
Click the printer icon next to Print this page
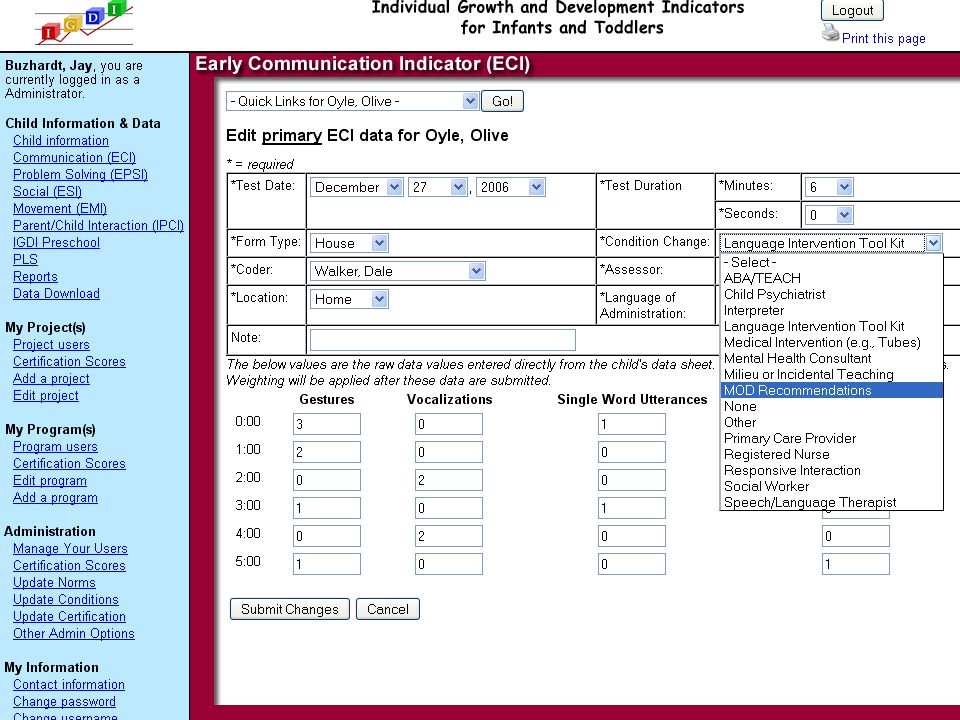click(x=831, y=32)
